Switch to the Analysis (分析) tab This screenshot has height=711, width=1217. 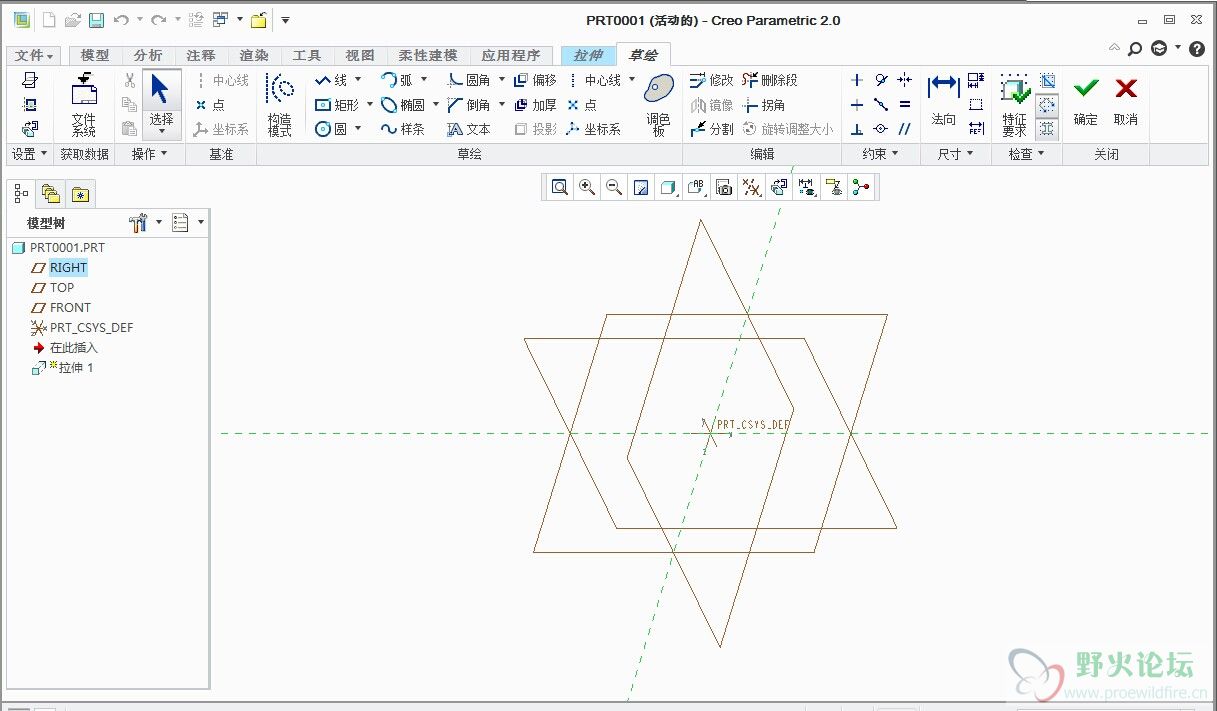148,56
